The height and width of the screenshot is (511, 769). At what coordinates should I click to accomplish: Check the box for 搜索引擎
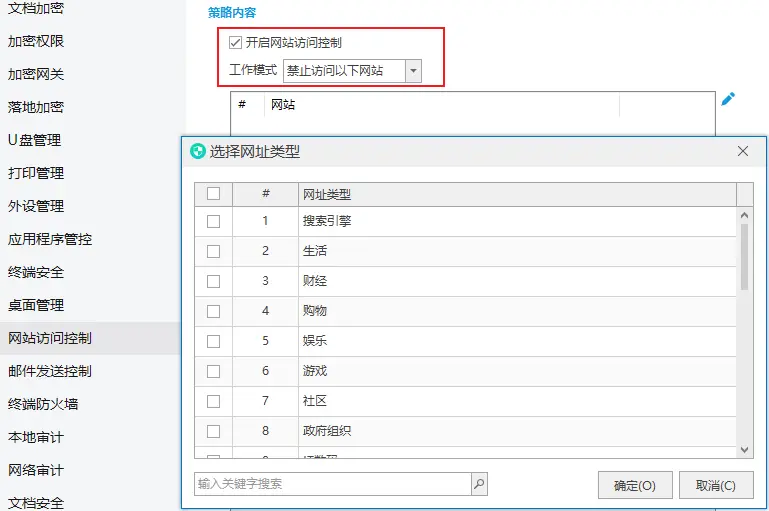pos(213,222)
